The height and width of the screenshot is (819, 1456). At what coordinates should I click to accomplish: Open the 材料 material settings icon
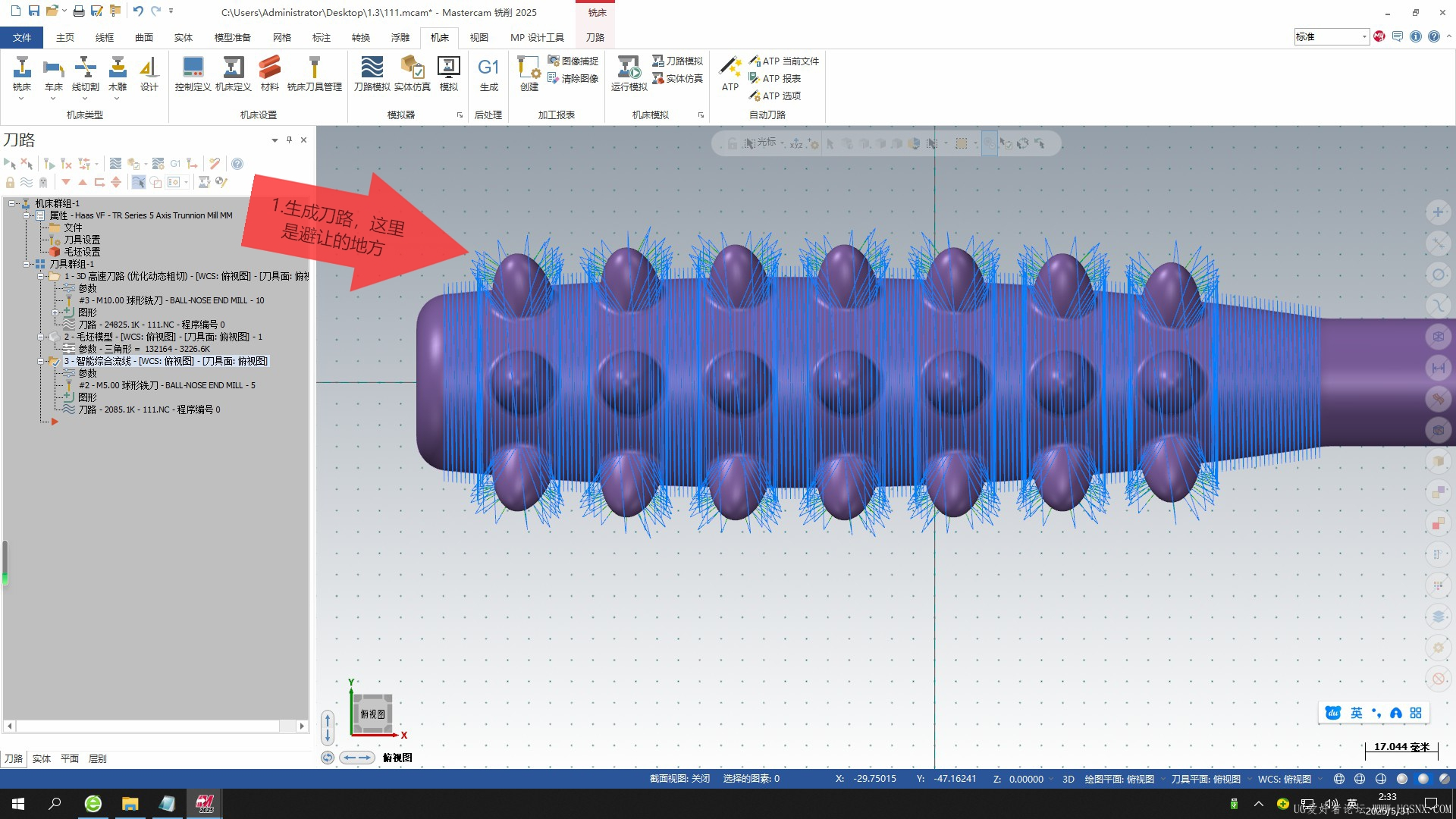pyautogui.click(x=269, y=74)
